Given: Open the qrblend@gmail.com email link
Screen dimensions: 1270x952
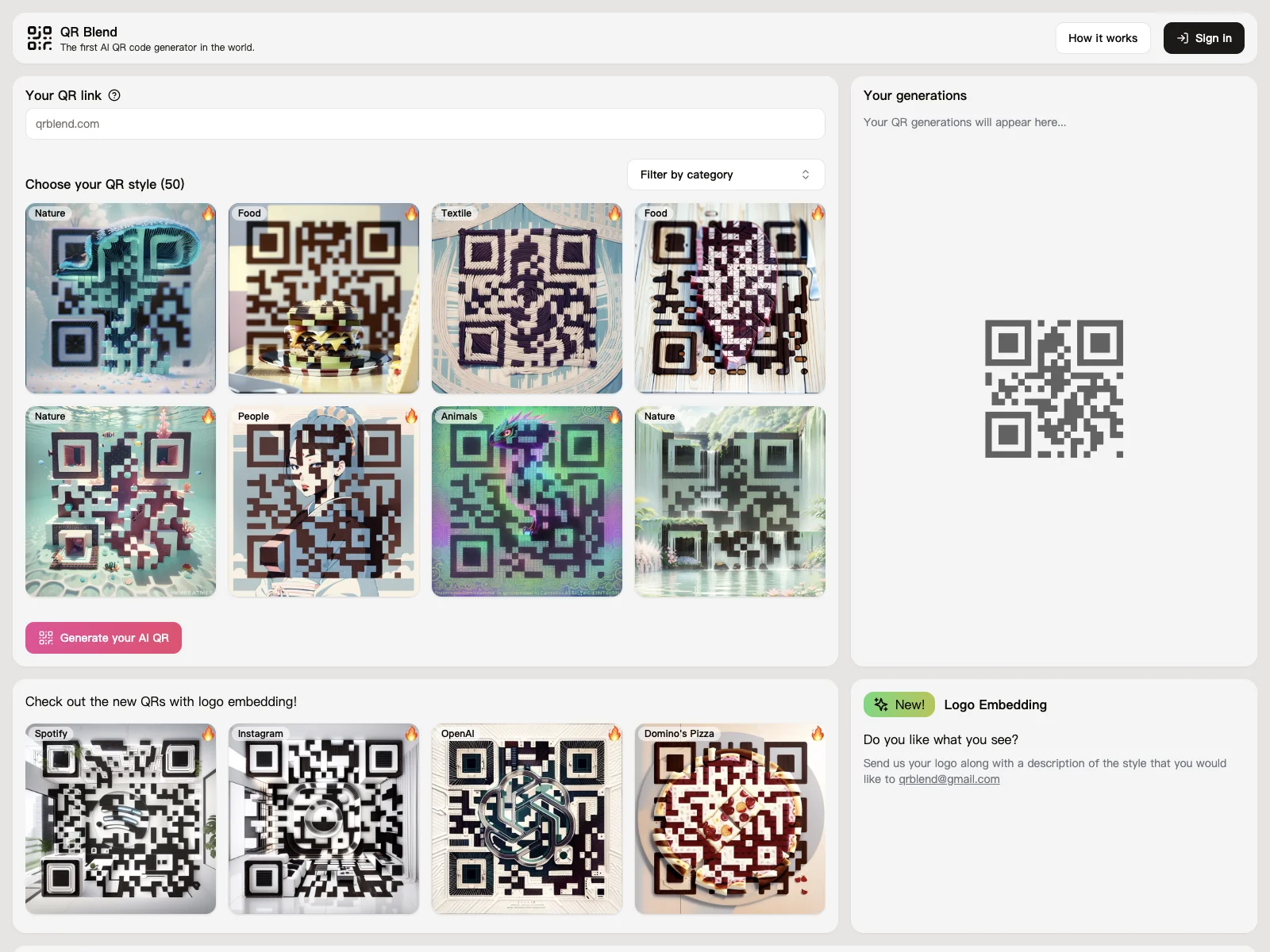Looking at the screenshot, I should (949, 779).
